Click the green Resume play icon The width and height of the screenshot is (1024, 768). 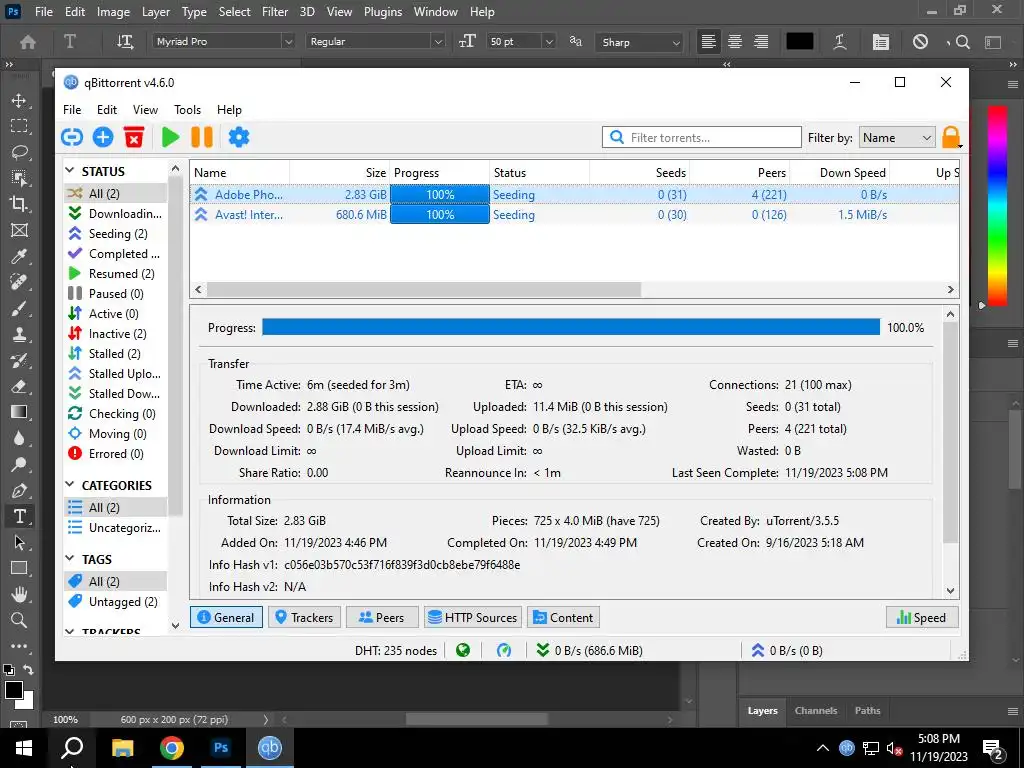coord(170,137)
